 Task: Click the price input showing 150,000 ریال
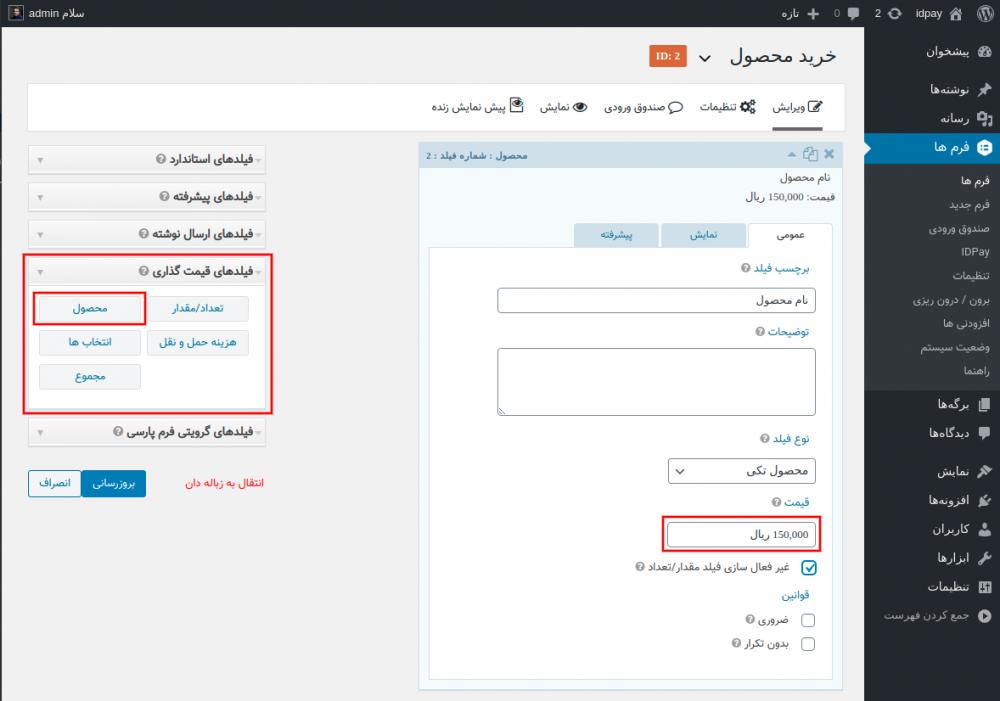[741, 535]
